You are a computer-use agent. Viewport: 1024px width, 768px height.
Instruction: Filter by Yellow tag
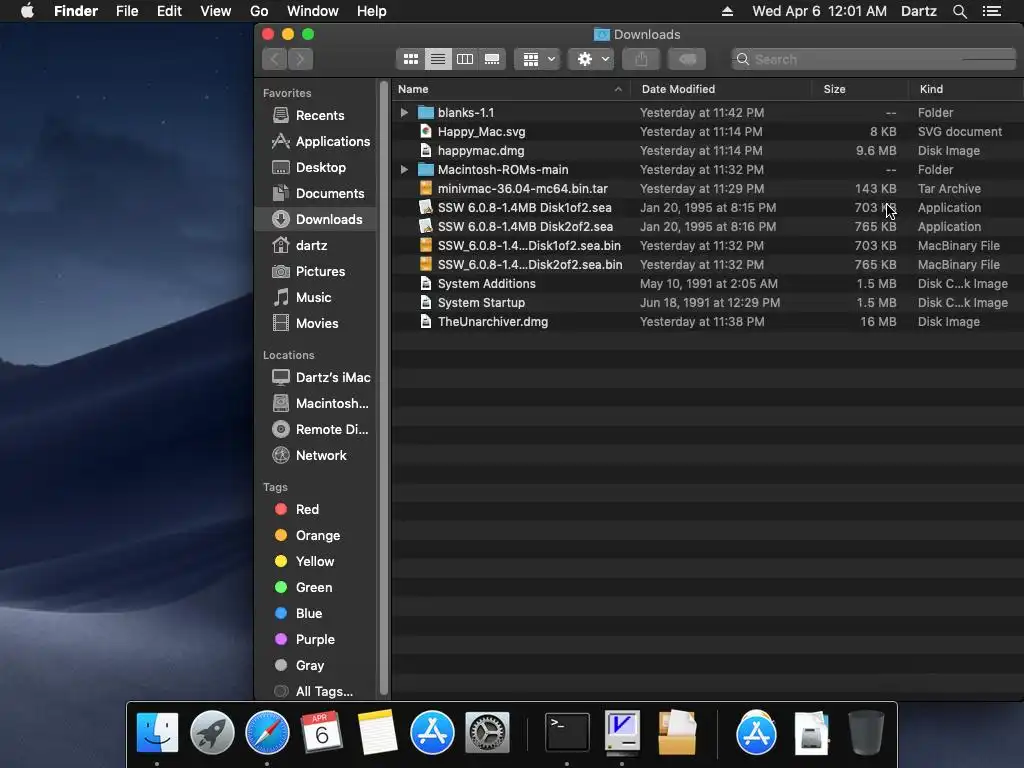click(316, 562)
